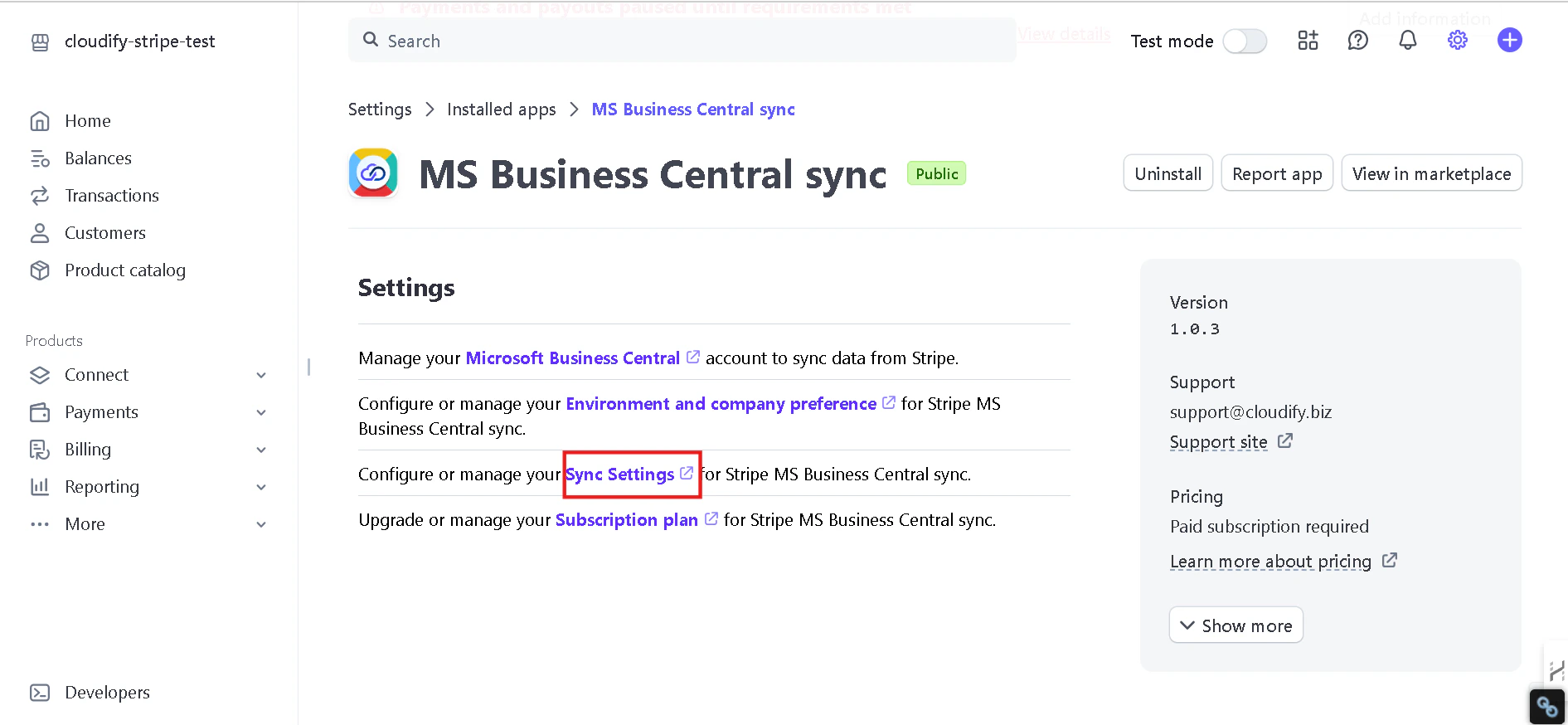Click the Uninstall button
Image resolution: width=1568 pixels, height=725 pixels.
click(1168, 173)
